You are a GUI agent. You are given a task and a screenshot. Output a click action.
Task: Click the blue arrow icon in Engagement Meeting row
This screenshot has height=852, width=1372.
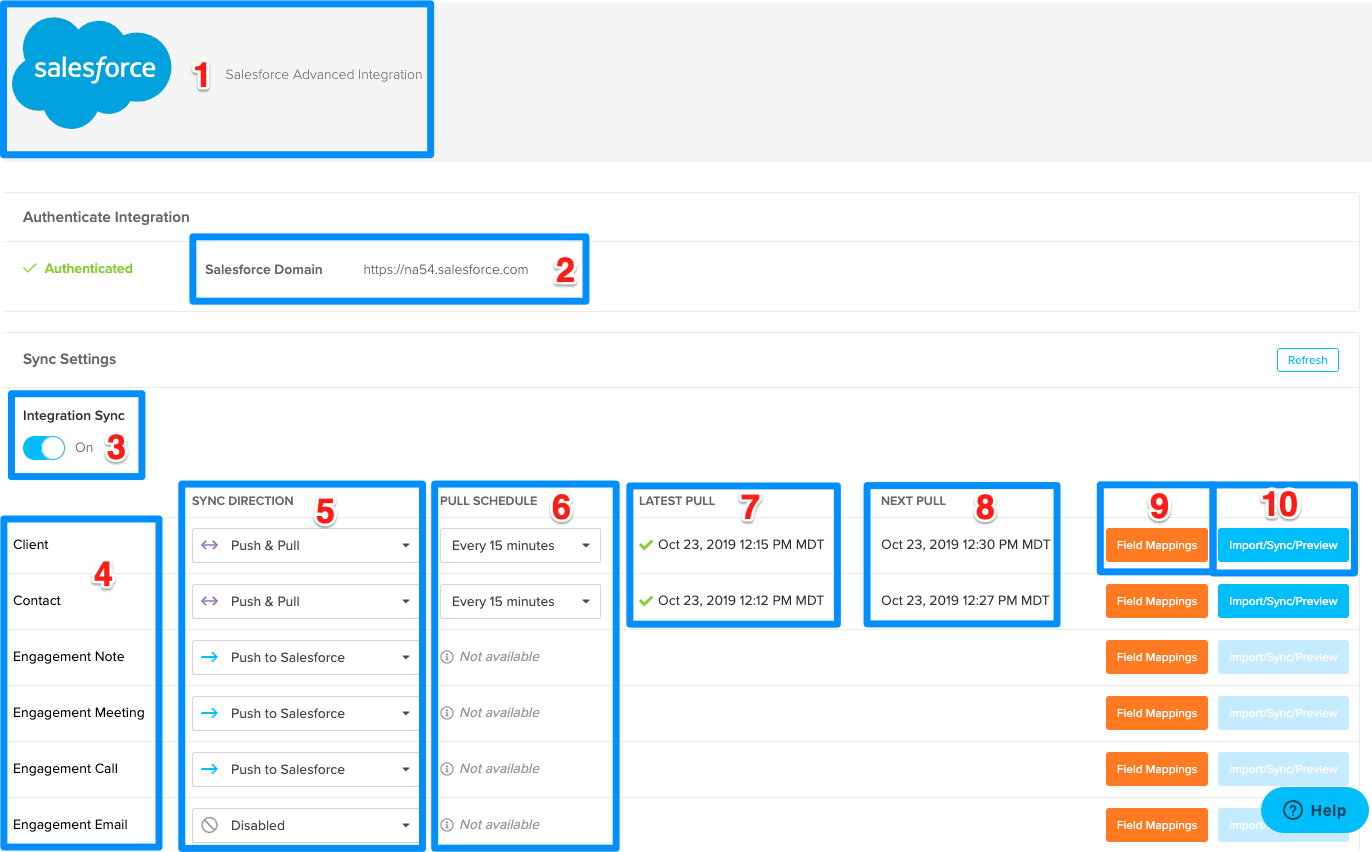(210, 713)
